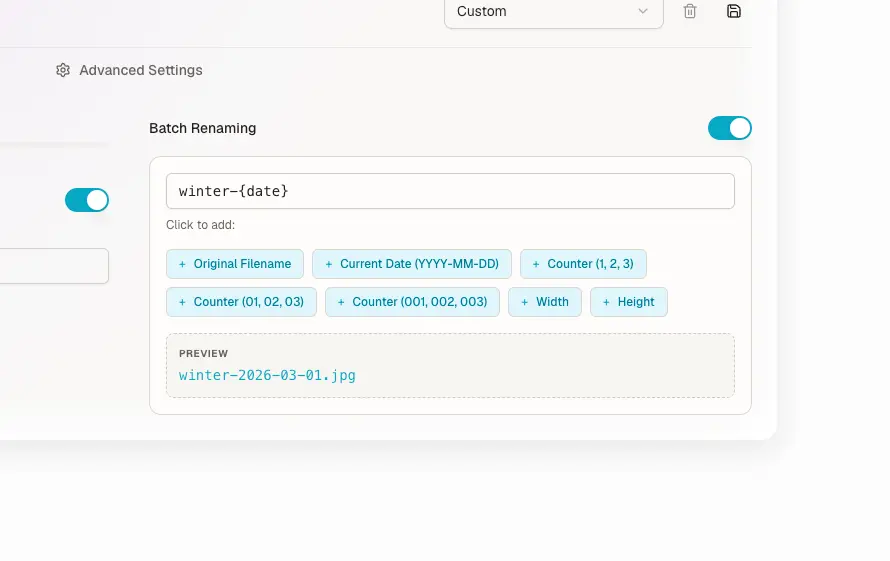Click the Batch Renaming label
The height and width of the screenshot is (561, 890).
[203, 128]
